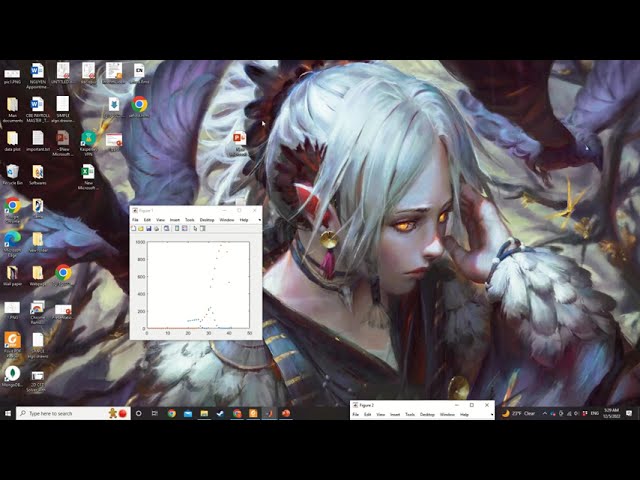Maximize the Figure 2 window
This screenshot has height=480, width=640.
(471, 405)
